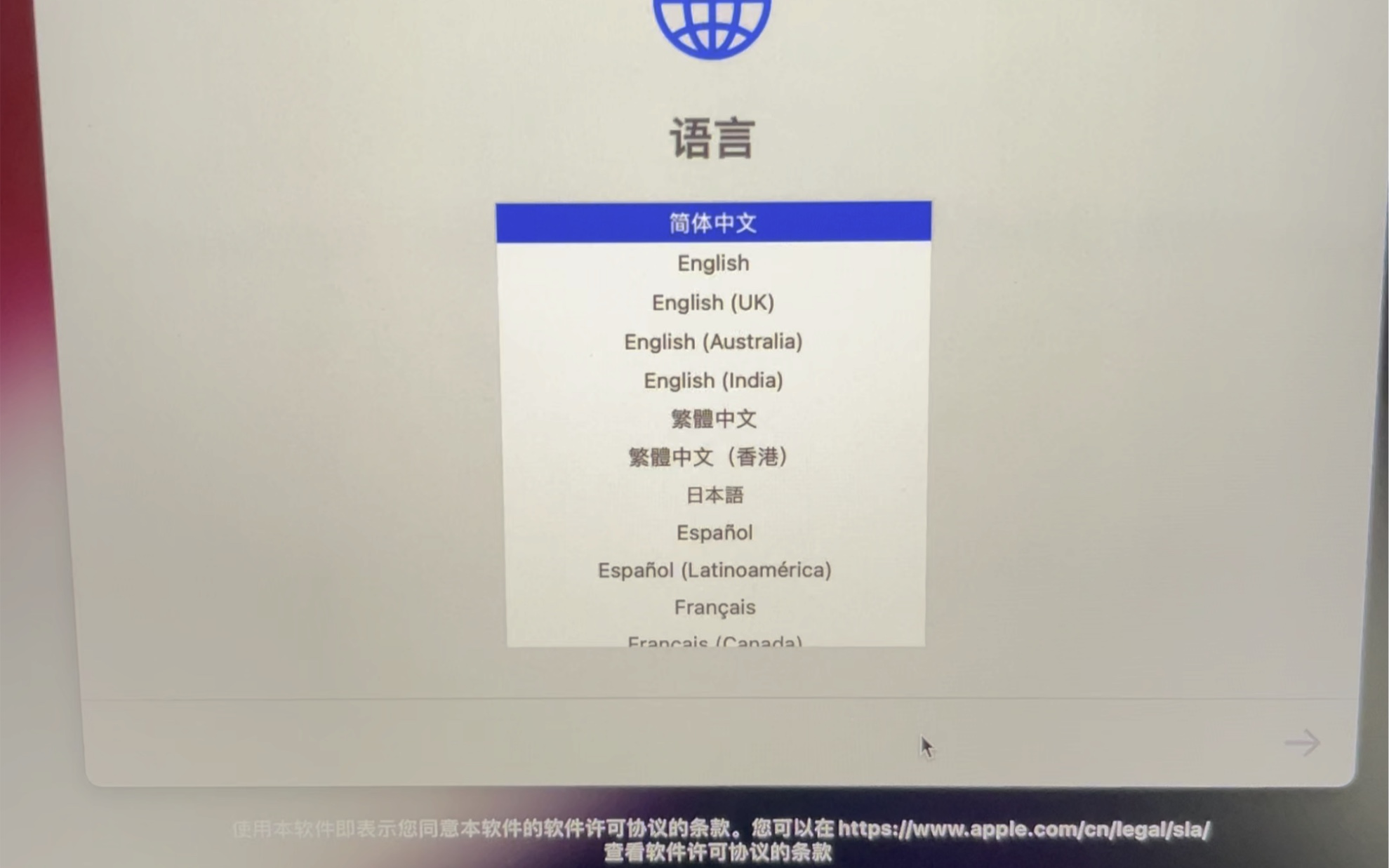The height and width of the screenshot is (868, 1389).
Task: Select Français (Canada) language option
Action: [x=714, y=645]
